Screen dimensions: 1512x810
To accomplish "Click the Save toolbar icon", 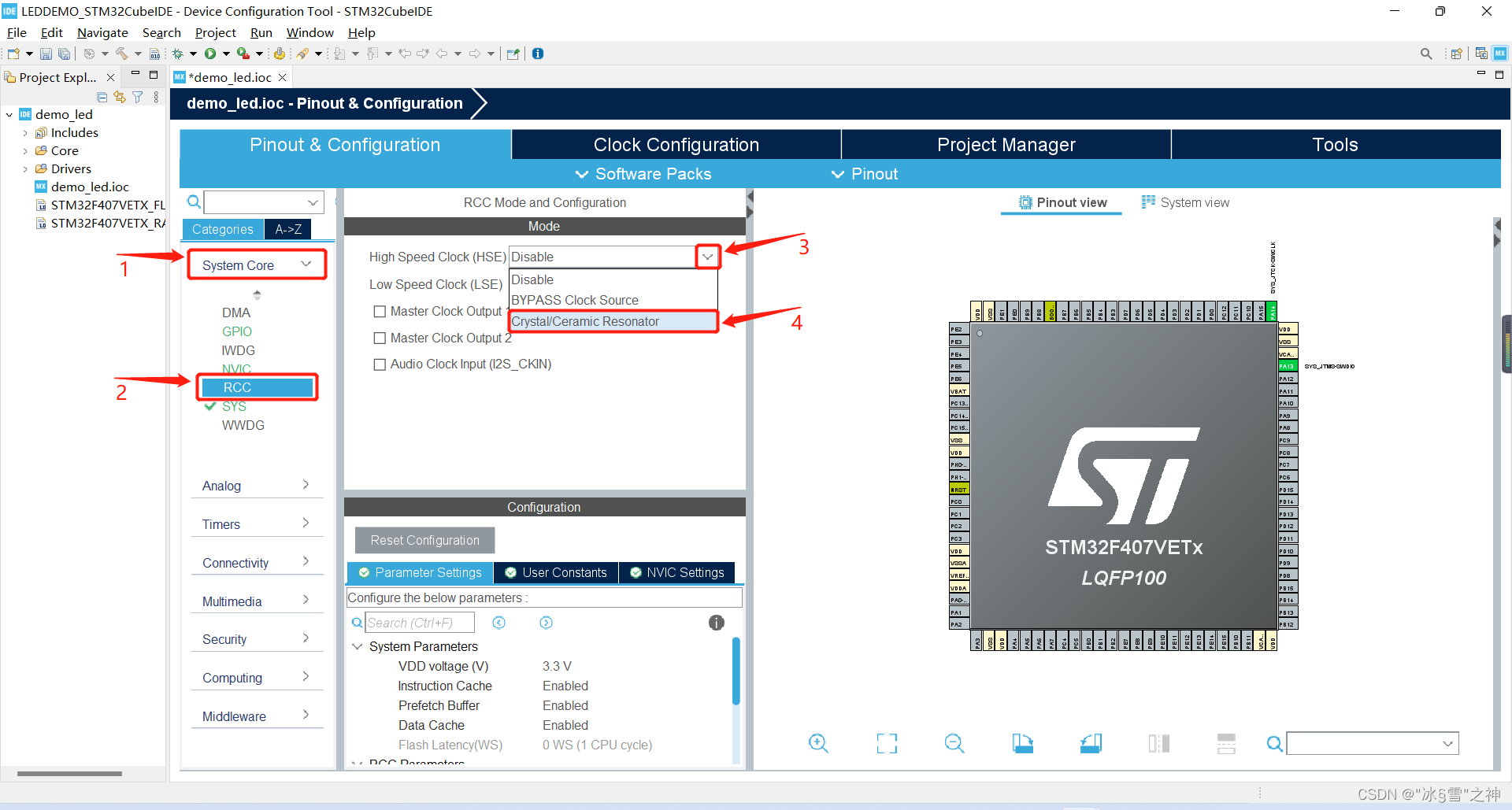I will click(x=46, y=54).
